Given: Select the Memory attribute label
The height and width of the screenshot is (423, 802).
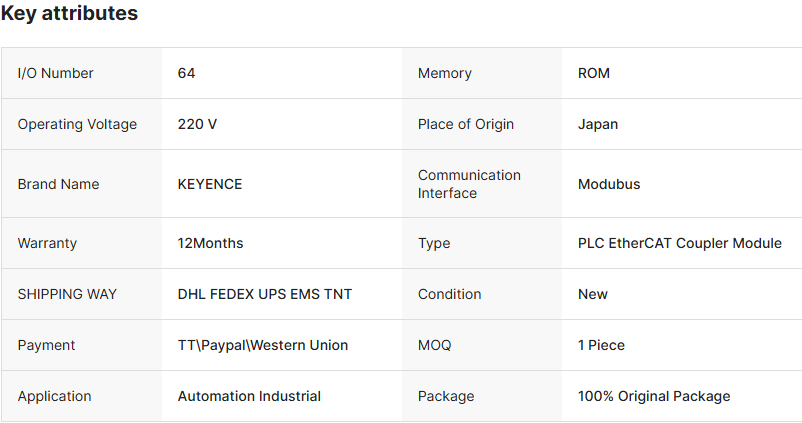Looking at the screenshot, I should 445,73.
